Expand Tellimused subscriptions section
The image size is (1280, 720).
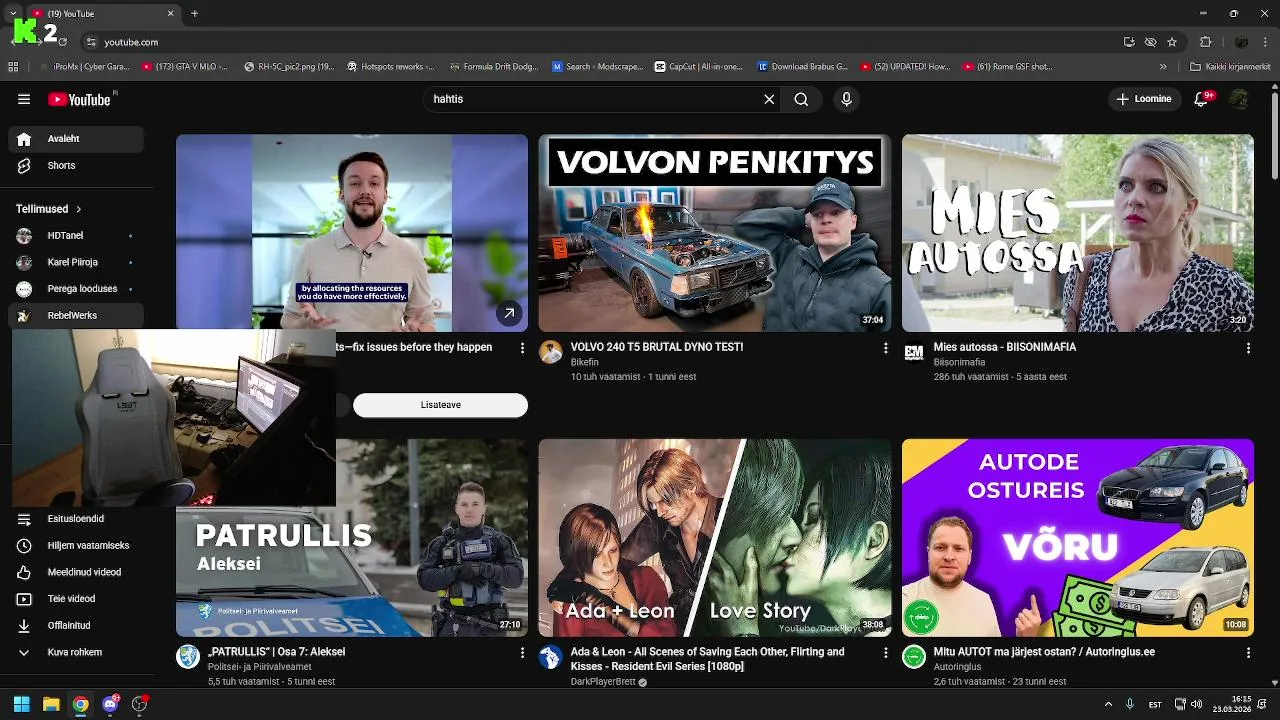tap(49, 209)
